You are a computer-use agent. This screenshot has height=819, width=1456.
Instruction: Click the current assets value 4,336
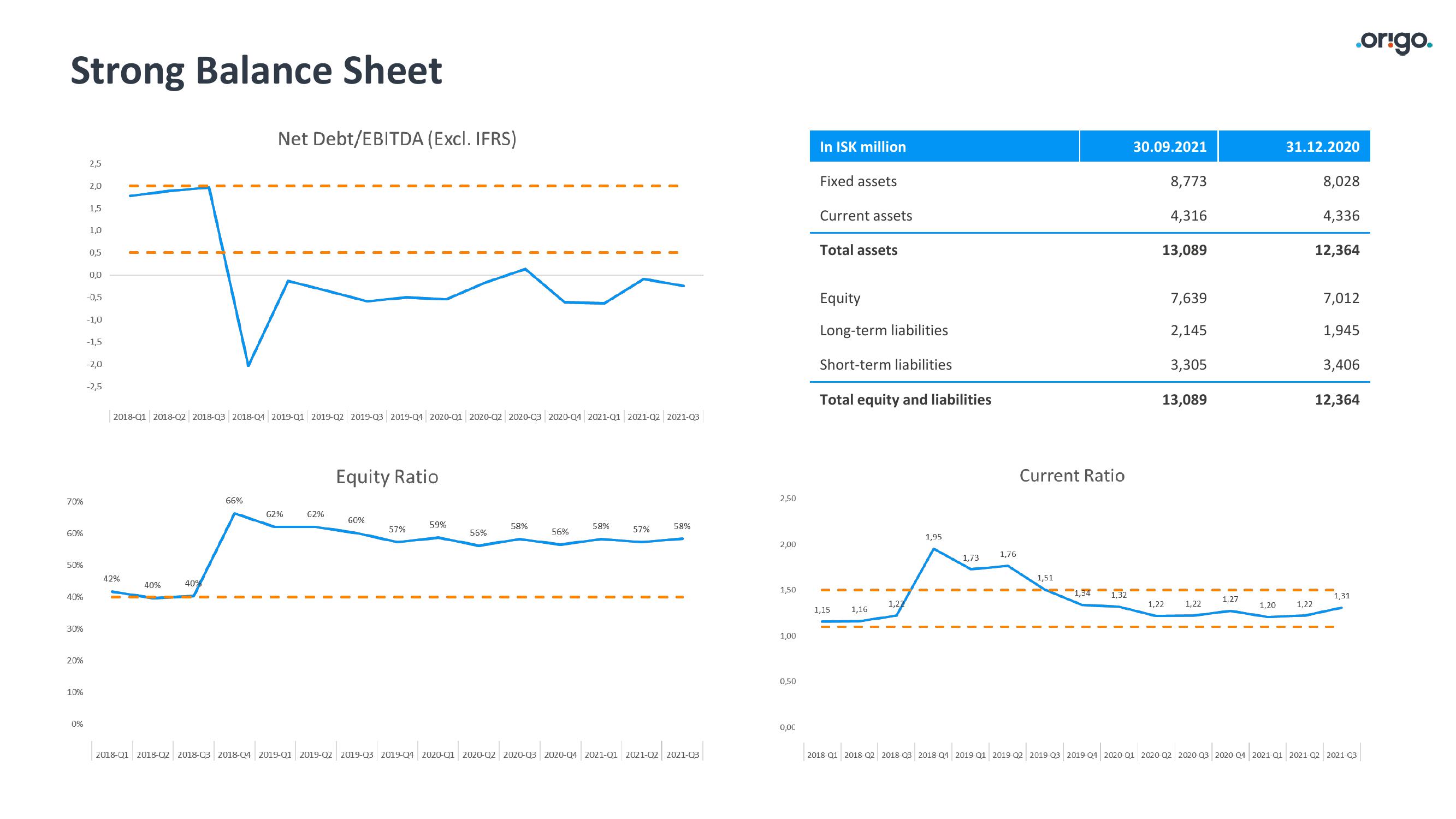(1341, 216)
